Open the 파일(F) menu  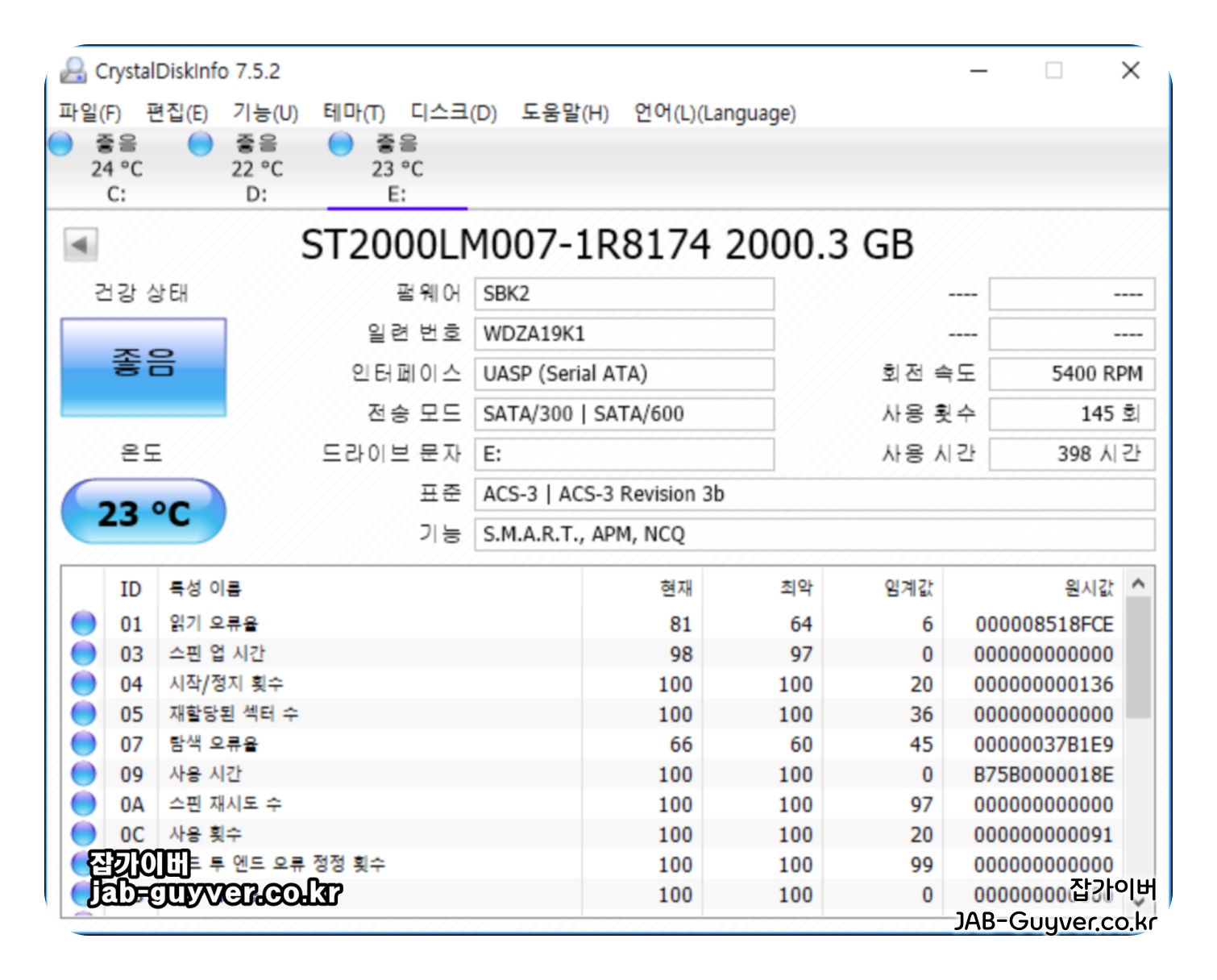point(89,113)
